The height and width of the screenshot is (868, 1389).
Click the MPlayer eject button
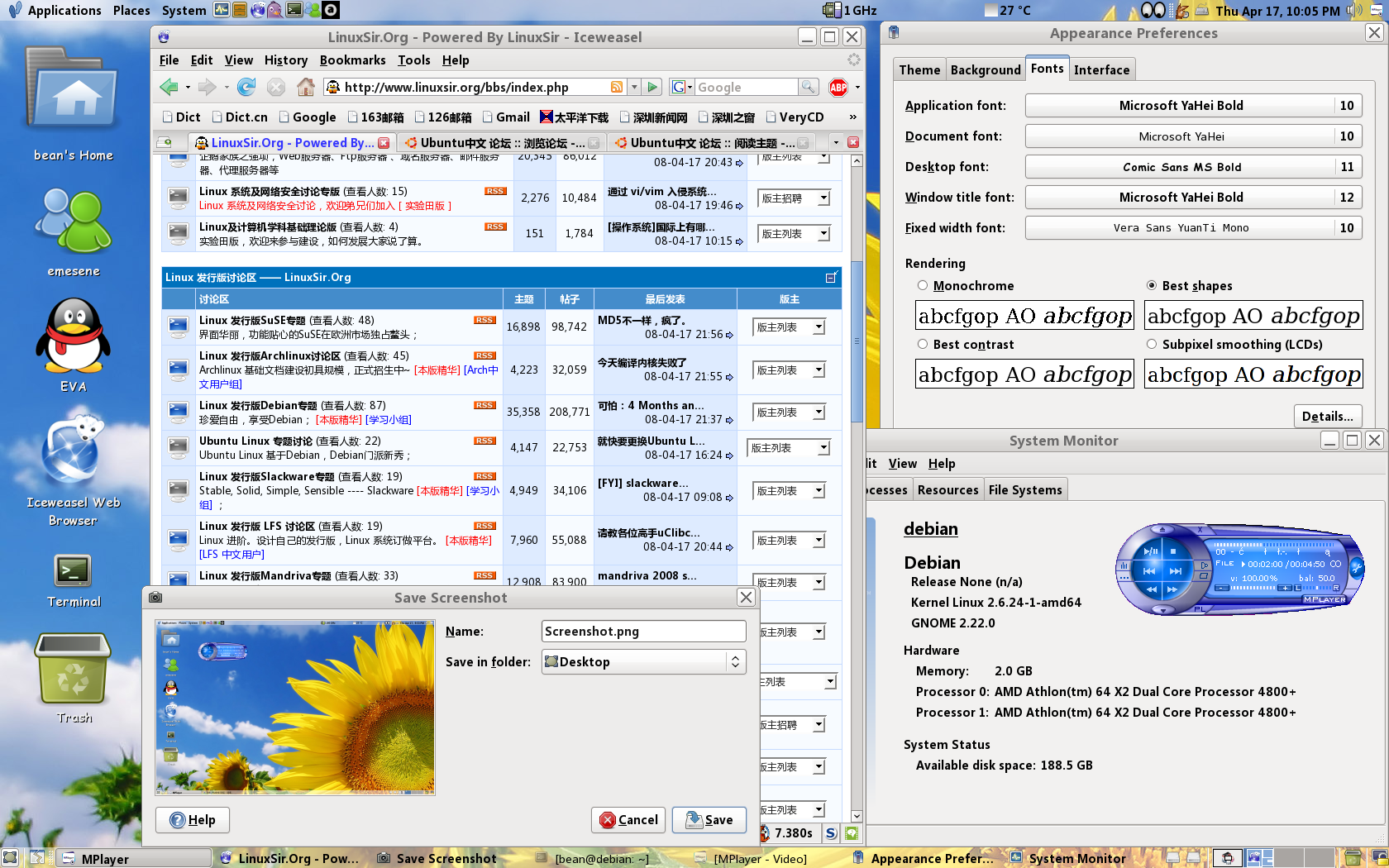point(1162,529)
